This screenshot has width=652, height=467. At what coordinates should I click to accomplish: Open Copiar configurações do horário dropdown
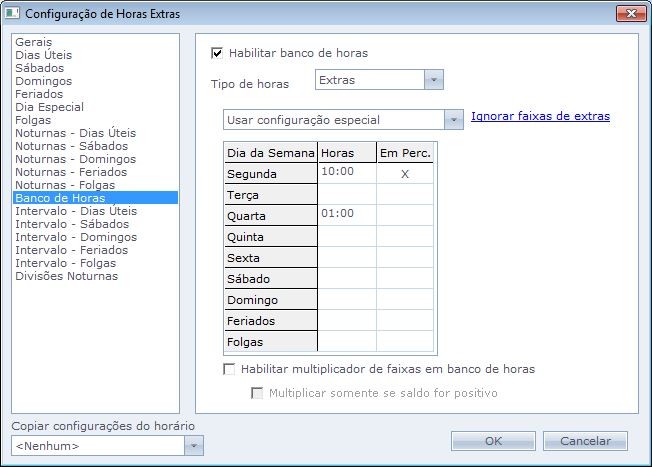(x=194, y=446)
